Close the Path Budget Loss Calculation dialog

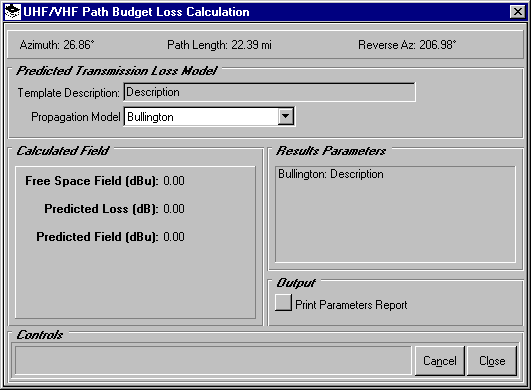coord(517,12)
